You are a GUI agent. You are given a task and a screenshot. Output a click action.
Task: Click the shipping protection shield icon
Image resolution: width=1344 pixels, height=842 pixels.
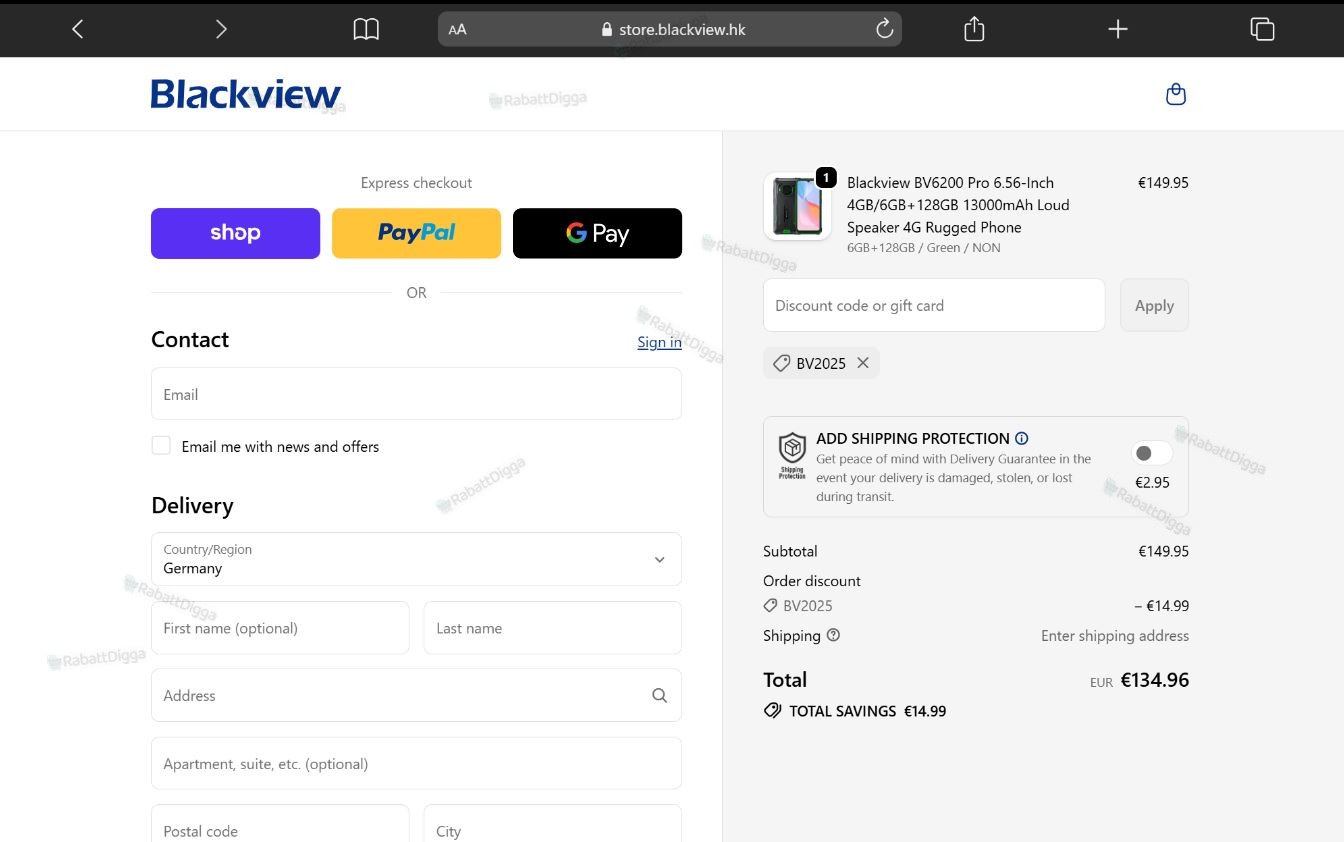click(792, 456)
